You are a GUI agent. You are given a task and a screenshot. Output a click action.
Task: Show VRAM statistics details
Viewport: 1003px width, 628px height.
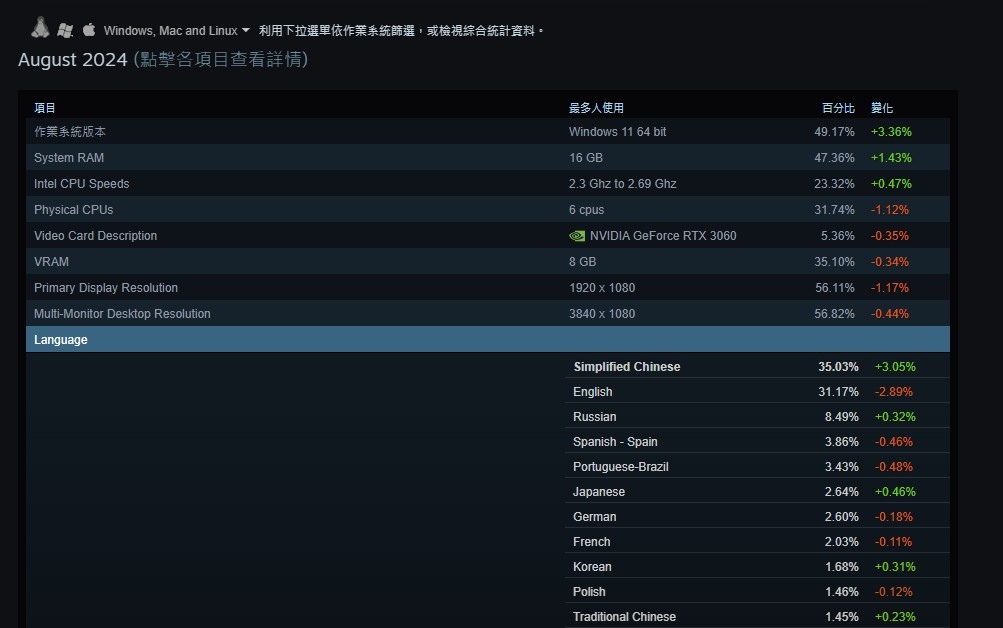pyautogui.click(x=50, y=262)
